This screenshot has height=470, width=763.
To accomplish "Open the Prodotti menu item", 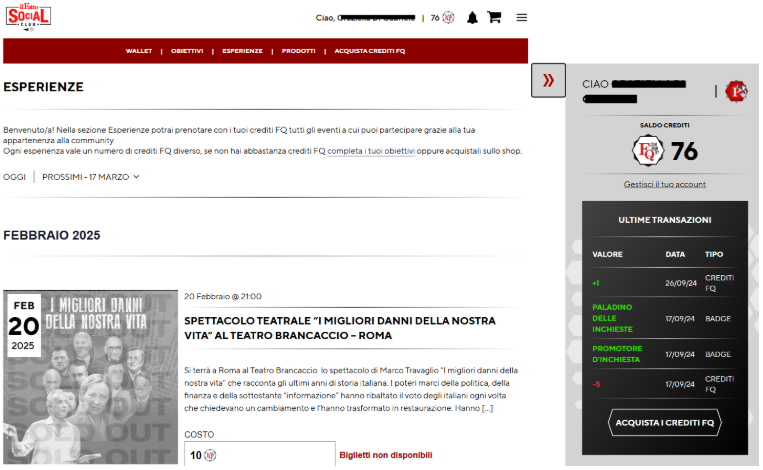I will point(298,51).
